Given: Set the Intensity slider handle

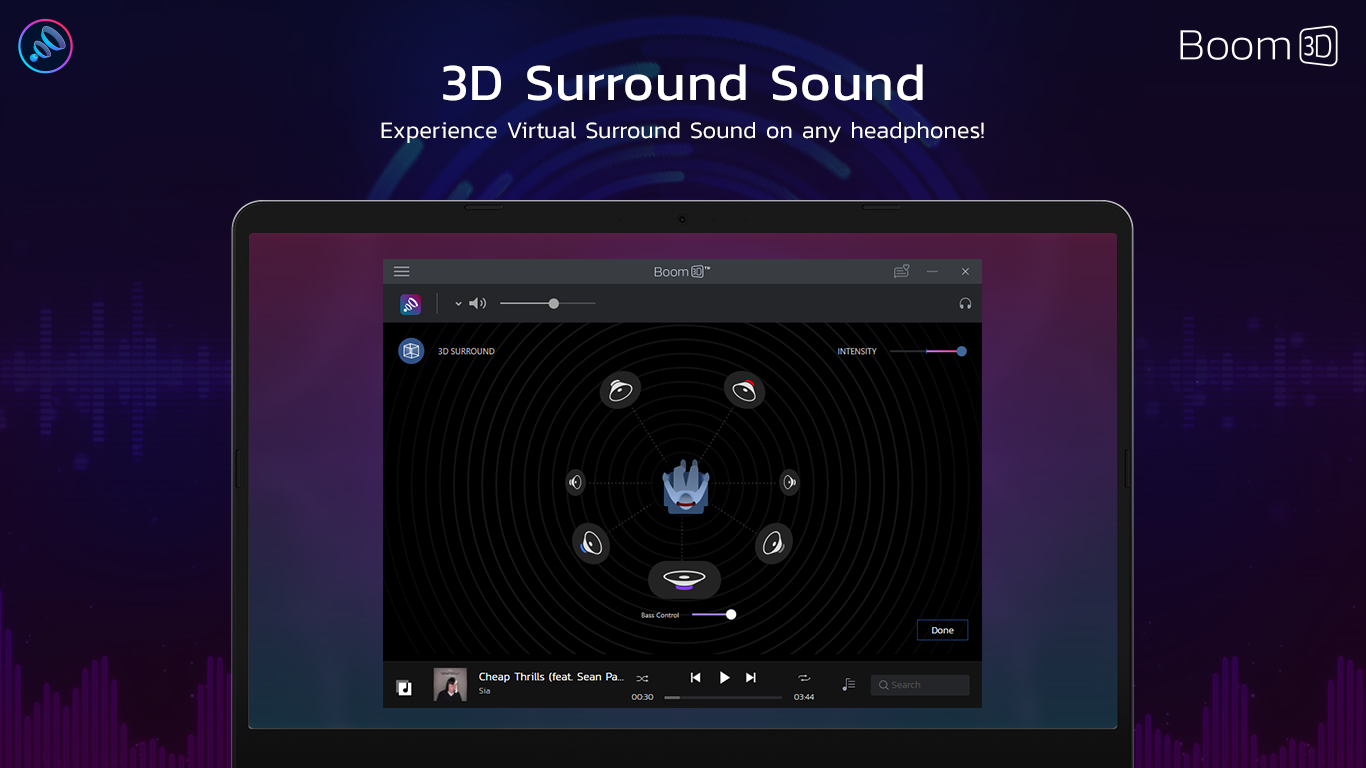Looking at the screenshot, I should click(x=961, y=351).
